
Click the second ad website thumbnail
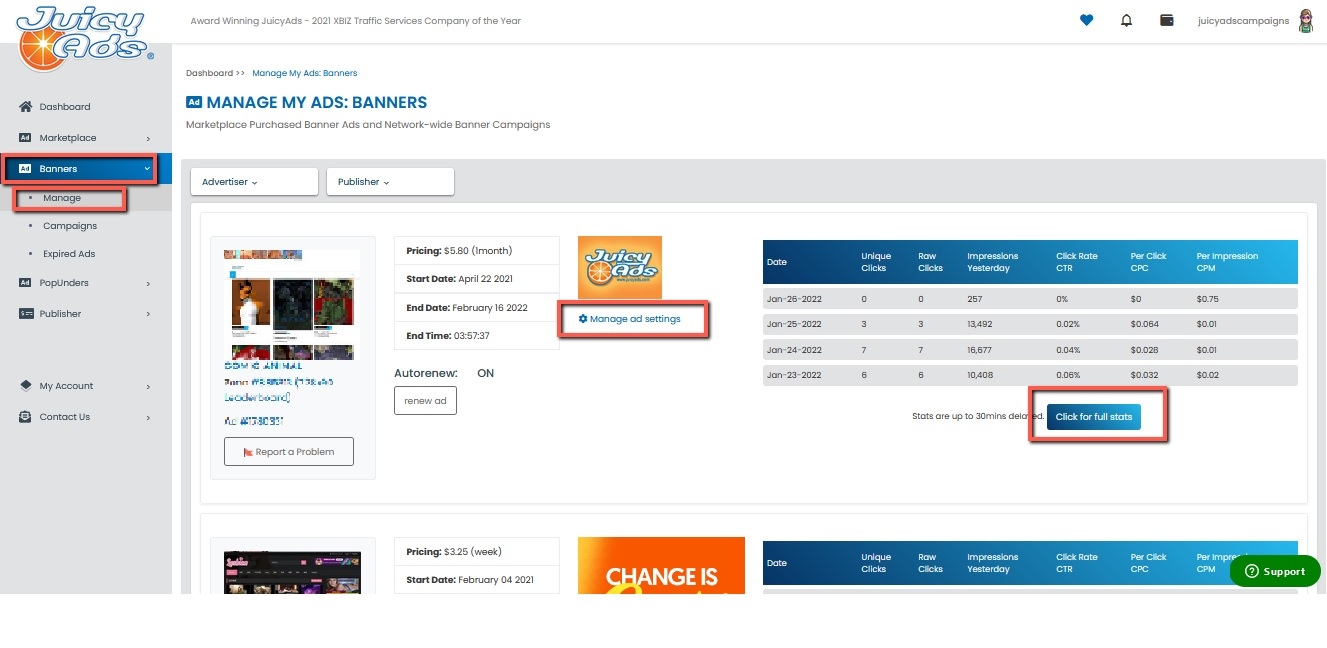pyautogui.click(x=292, y=573)
